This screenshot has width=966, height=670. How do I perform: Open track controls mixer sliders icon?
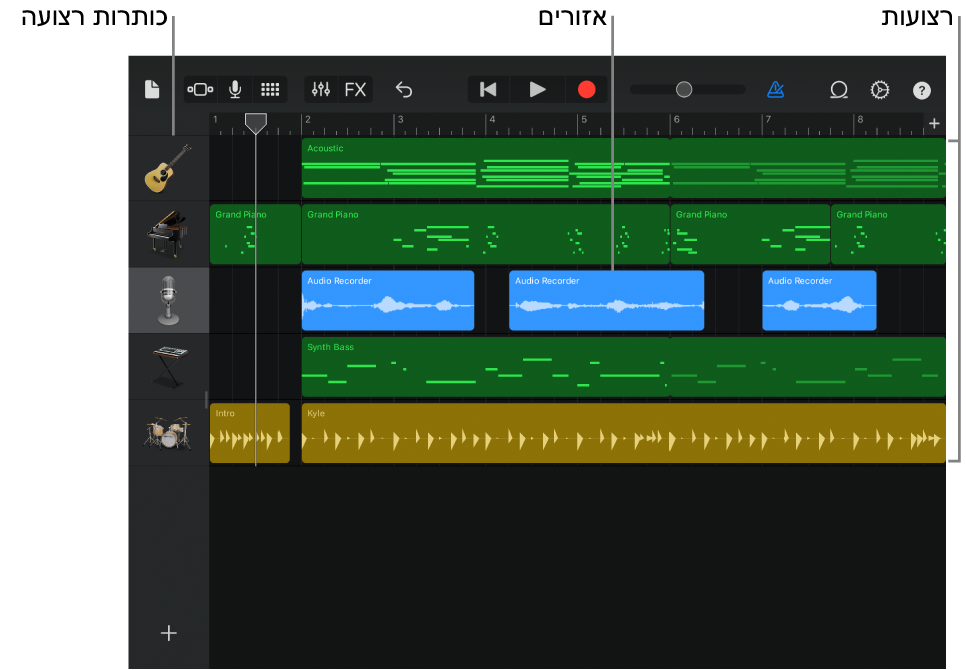[321, 89]
